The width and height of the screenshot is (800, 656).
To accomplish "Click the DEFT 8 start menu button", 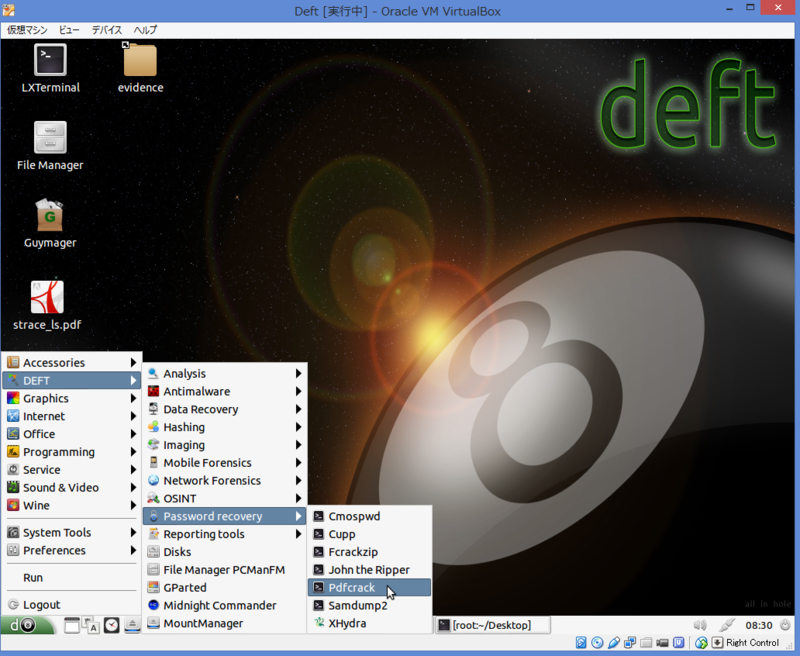I will click(27, 625).
